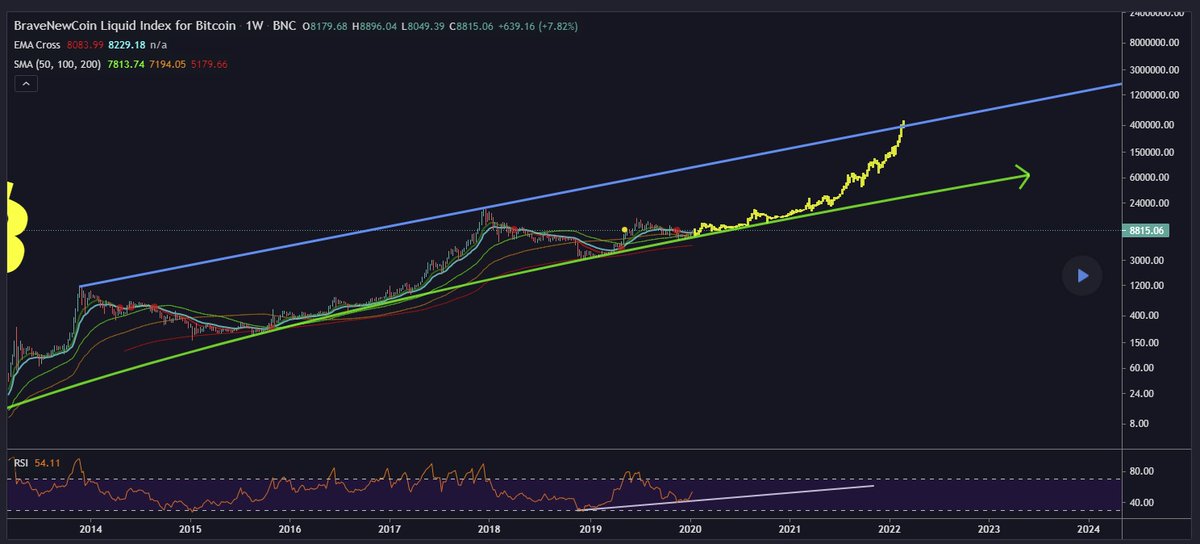Click the 8000000.00 price axis label
This screenshot has width=1200, height=544.
pos(1155,42)
